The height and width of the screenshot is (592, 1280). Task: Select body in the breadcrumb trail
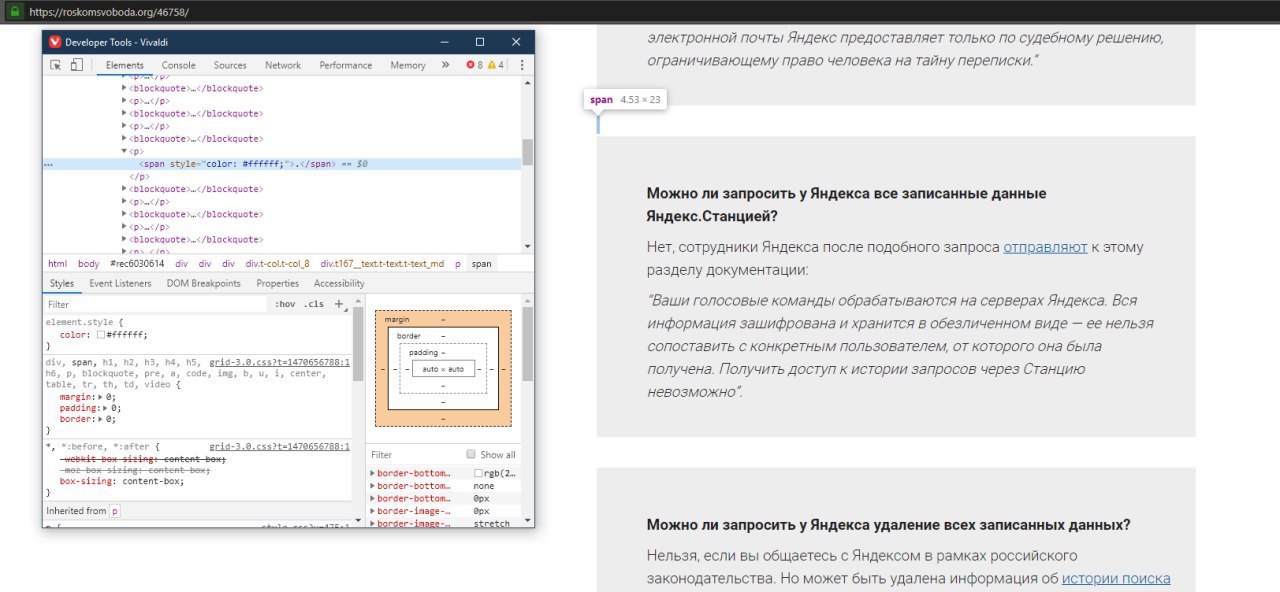pos(89,264)
